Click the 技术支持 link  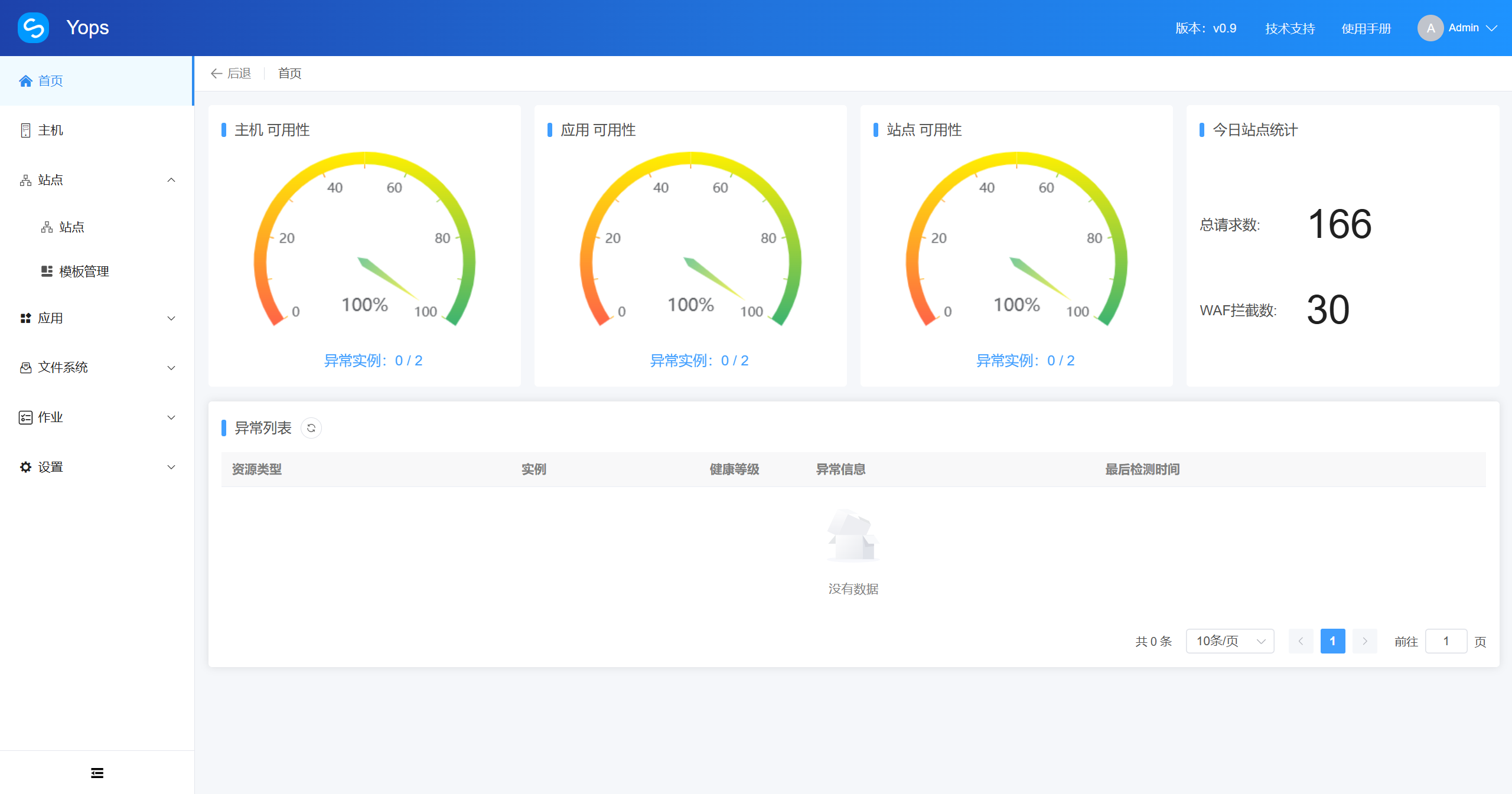click(1290, 28)
